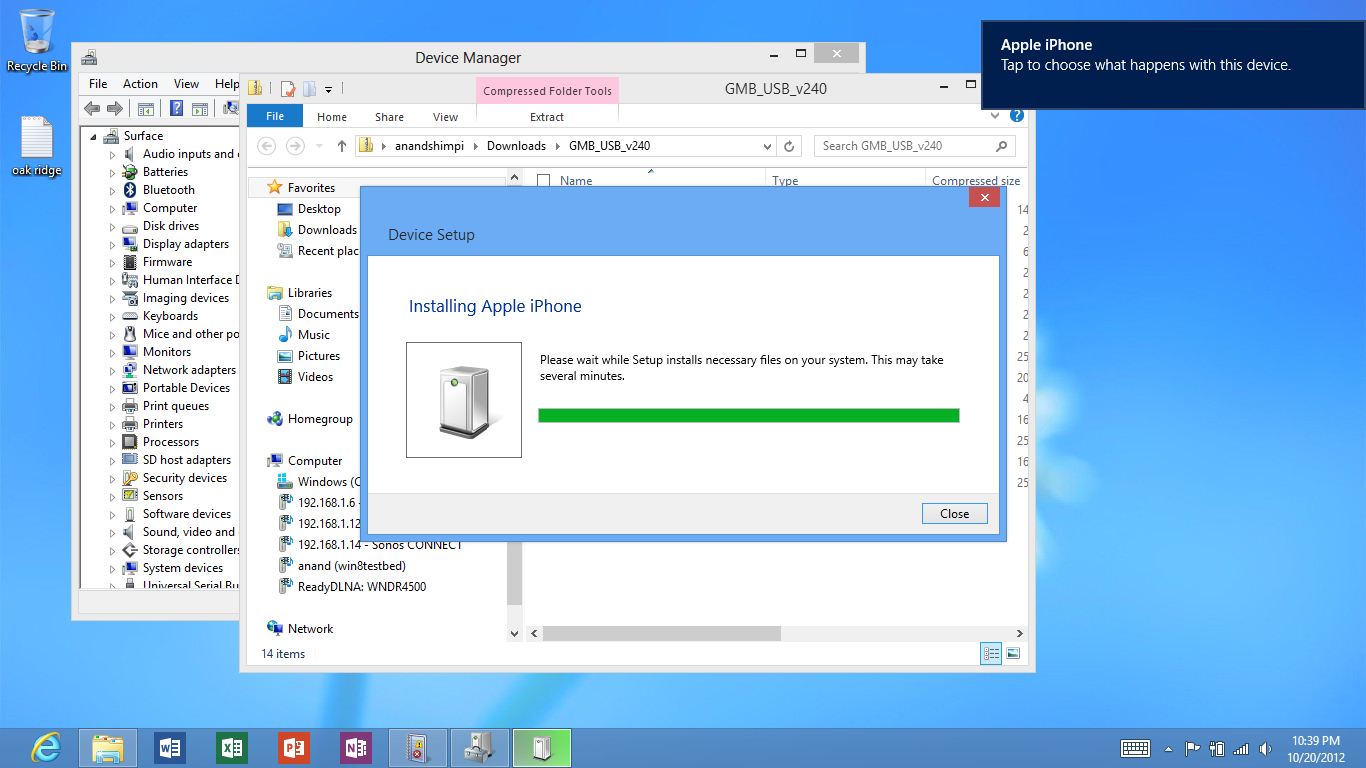The width and height of the screenshot is (1366, 768).
Task: Click Back arrow in Device Manager toolbar
Action: [x=92, y=109]
